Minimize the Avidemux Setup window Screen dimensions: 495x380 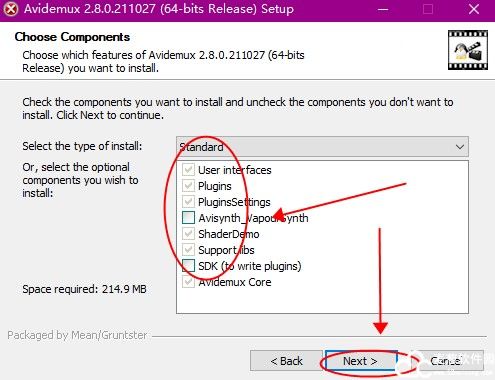(383, 9)
